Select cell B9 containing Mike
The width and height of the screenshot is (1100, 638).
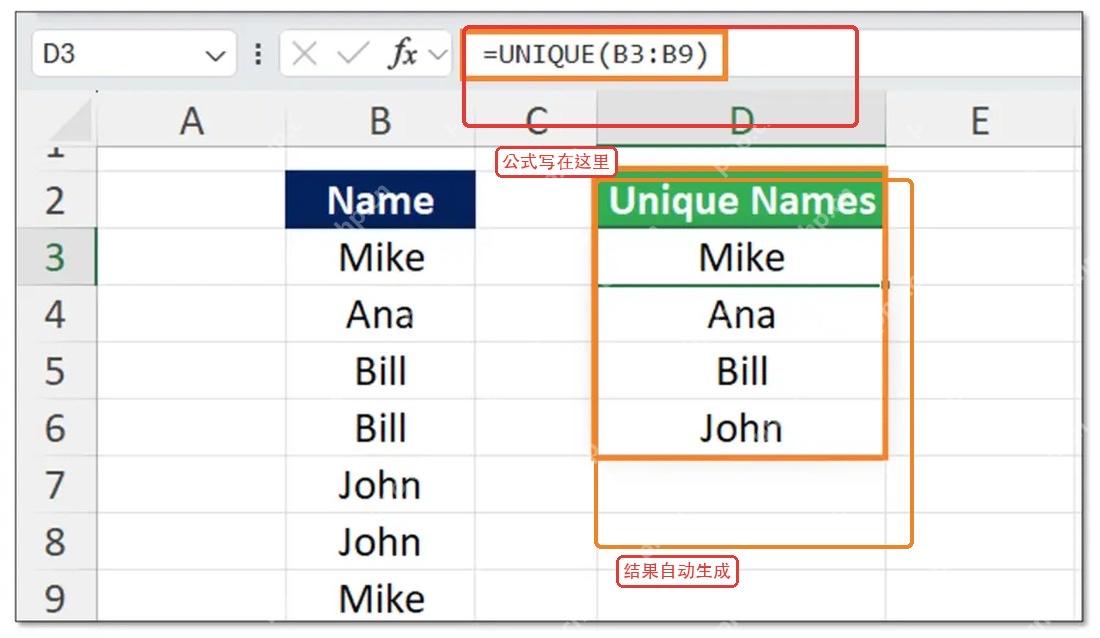pyautogui.click(x=380, y=597)
